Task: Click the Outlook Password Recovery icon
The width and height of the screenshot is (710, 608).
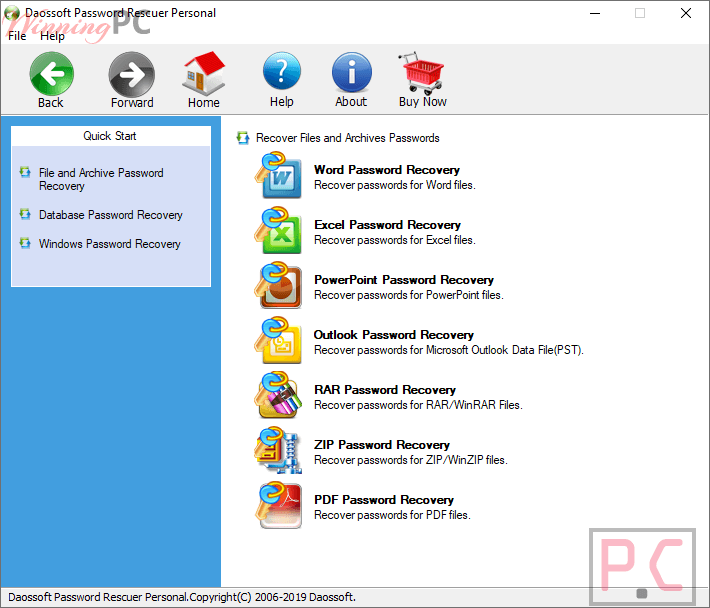Action: [278, 340]
